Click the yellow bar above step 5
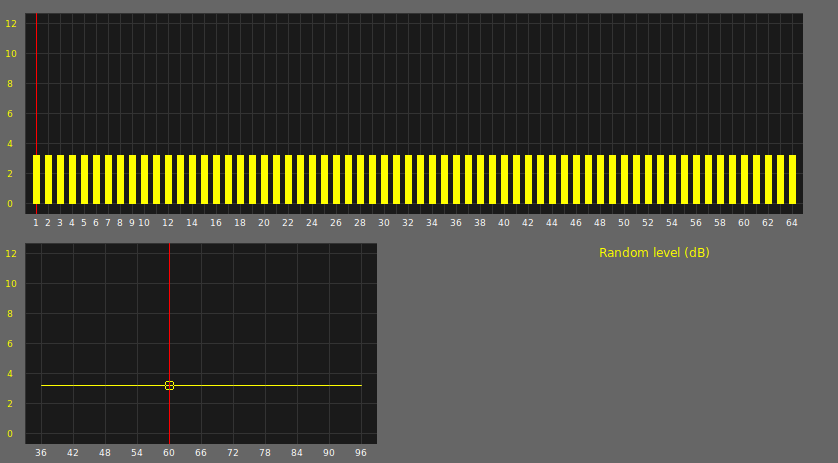This screenshot has width=838, height=463. pyautogui.click(x=84, y=180)
